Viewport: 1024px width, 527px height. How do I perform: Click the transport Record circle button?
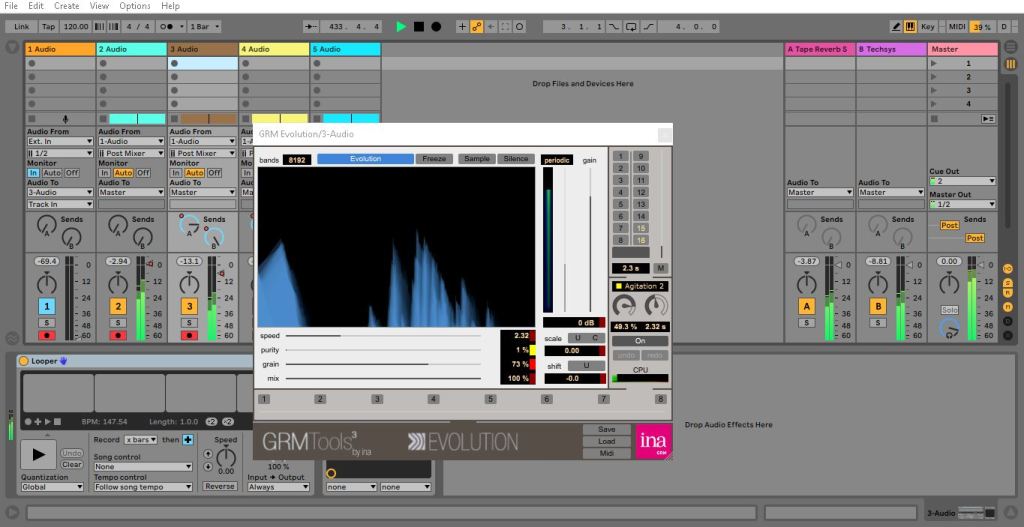[x=436, y=26]
